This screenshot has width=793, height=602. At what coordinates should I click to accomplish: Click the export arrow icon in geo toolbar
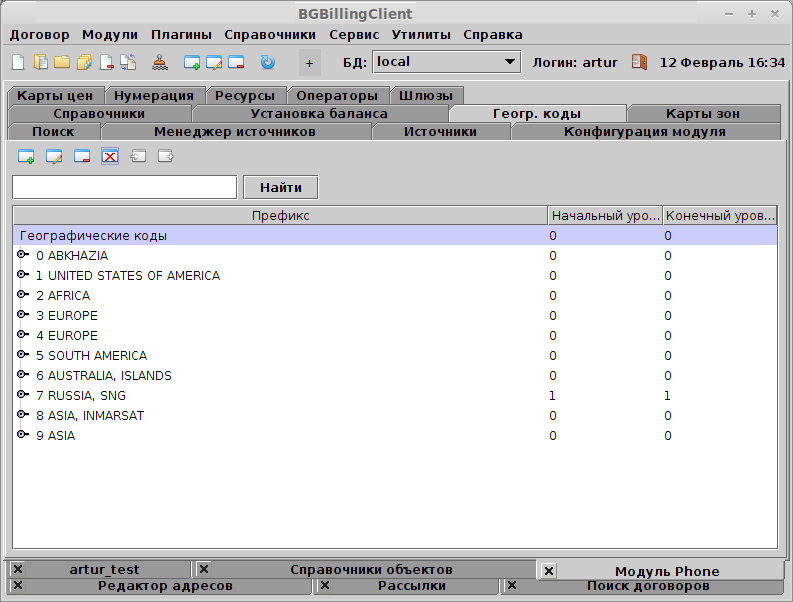point(166,156)
